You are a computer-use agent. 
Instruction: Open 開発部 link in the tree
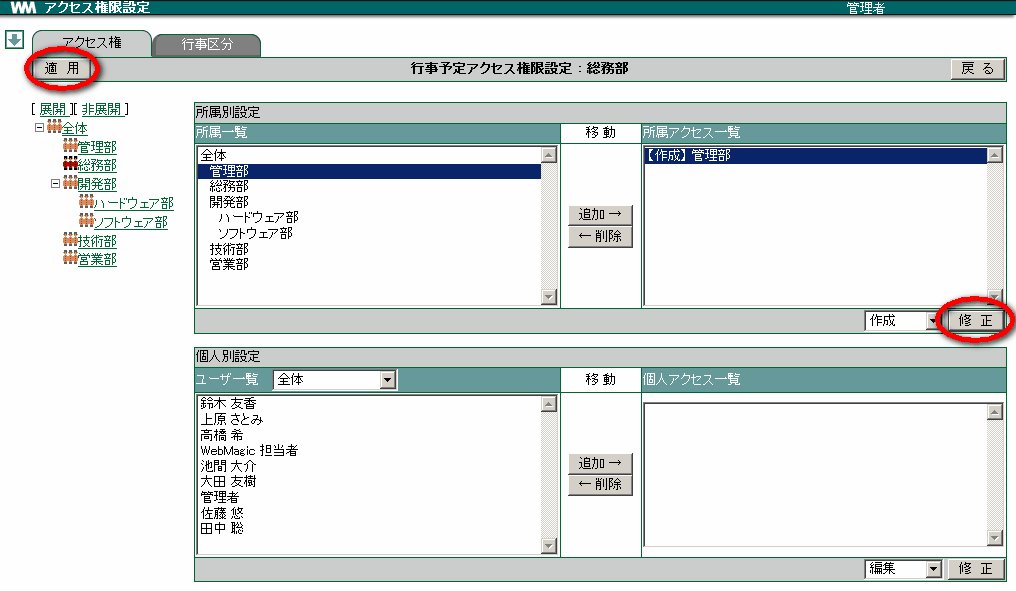97,184
